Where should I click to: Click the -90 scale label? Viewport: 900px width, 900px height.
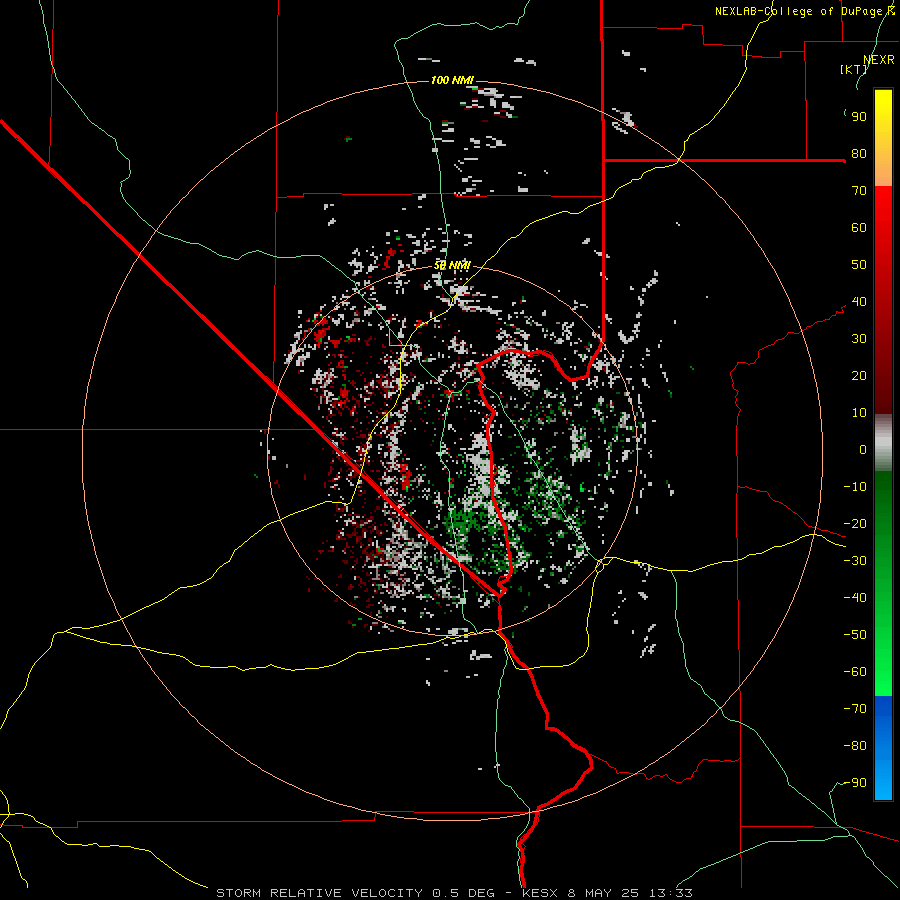click(x=855, y=783)
